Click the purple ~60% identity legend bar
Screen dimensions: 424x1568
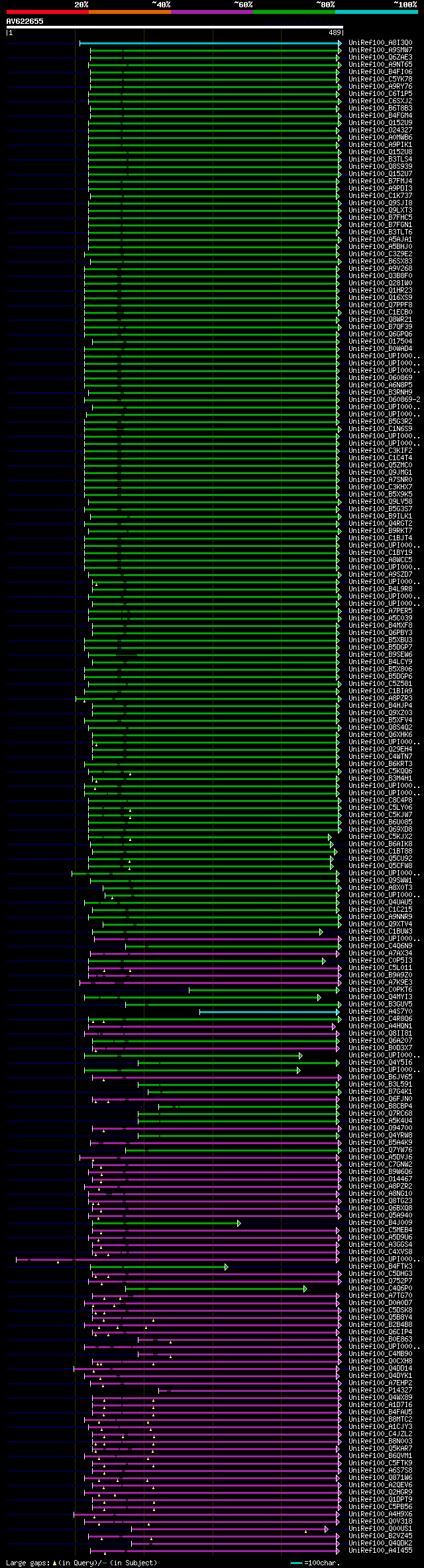point(212,11)
